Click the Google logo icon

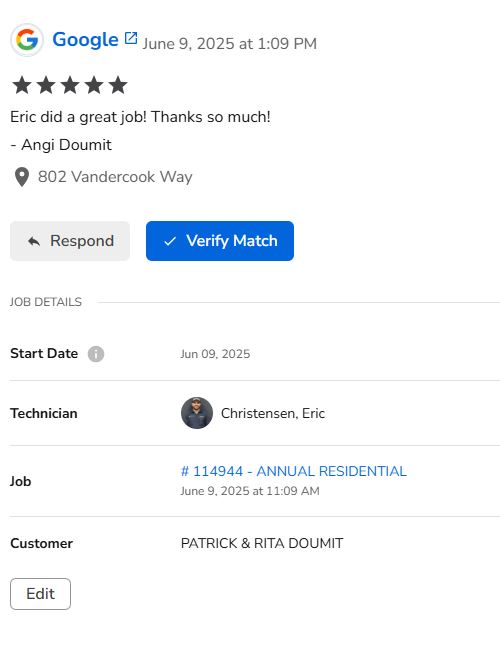click(x=27, y=40)
